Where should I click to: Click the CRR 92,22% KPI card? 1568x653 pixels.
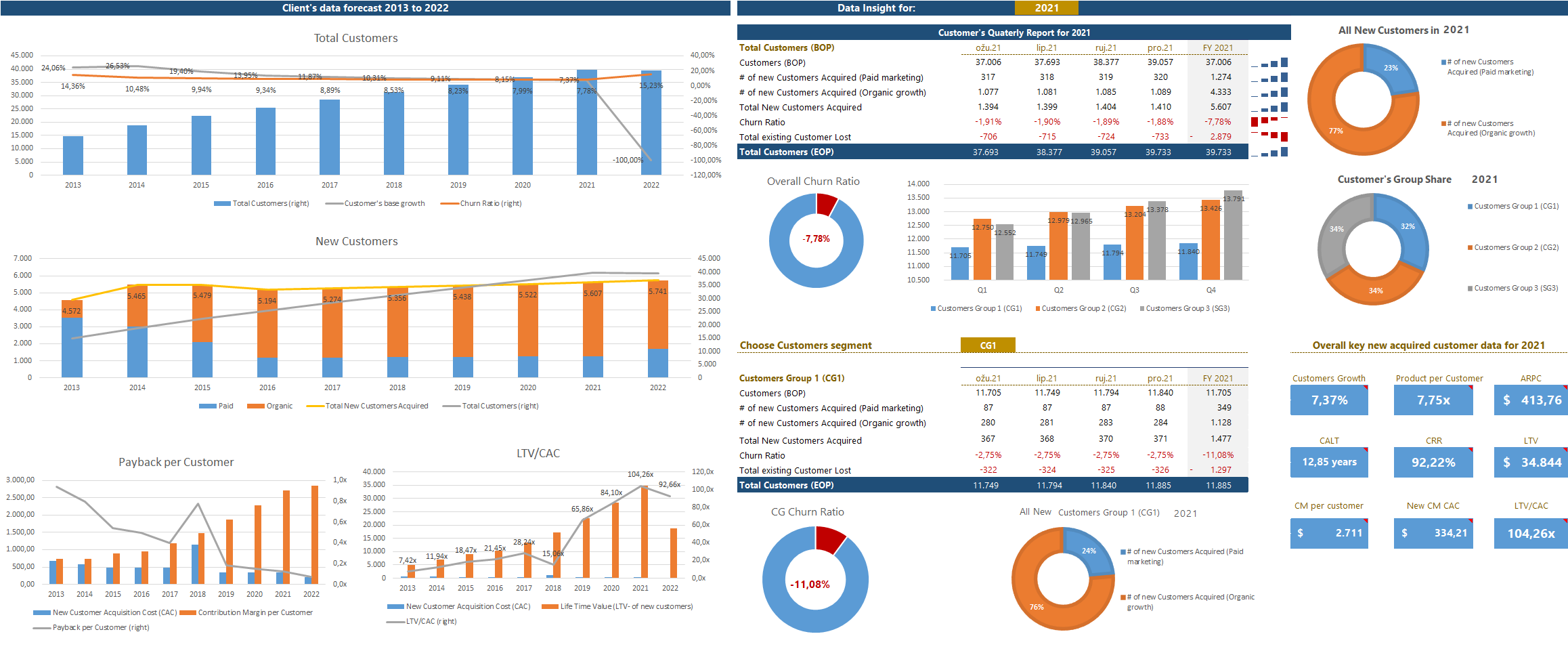point(1433,463)
